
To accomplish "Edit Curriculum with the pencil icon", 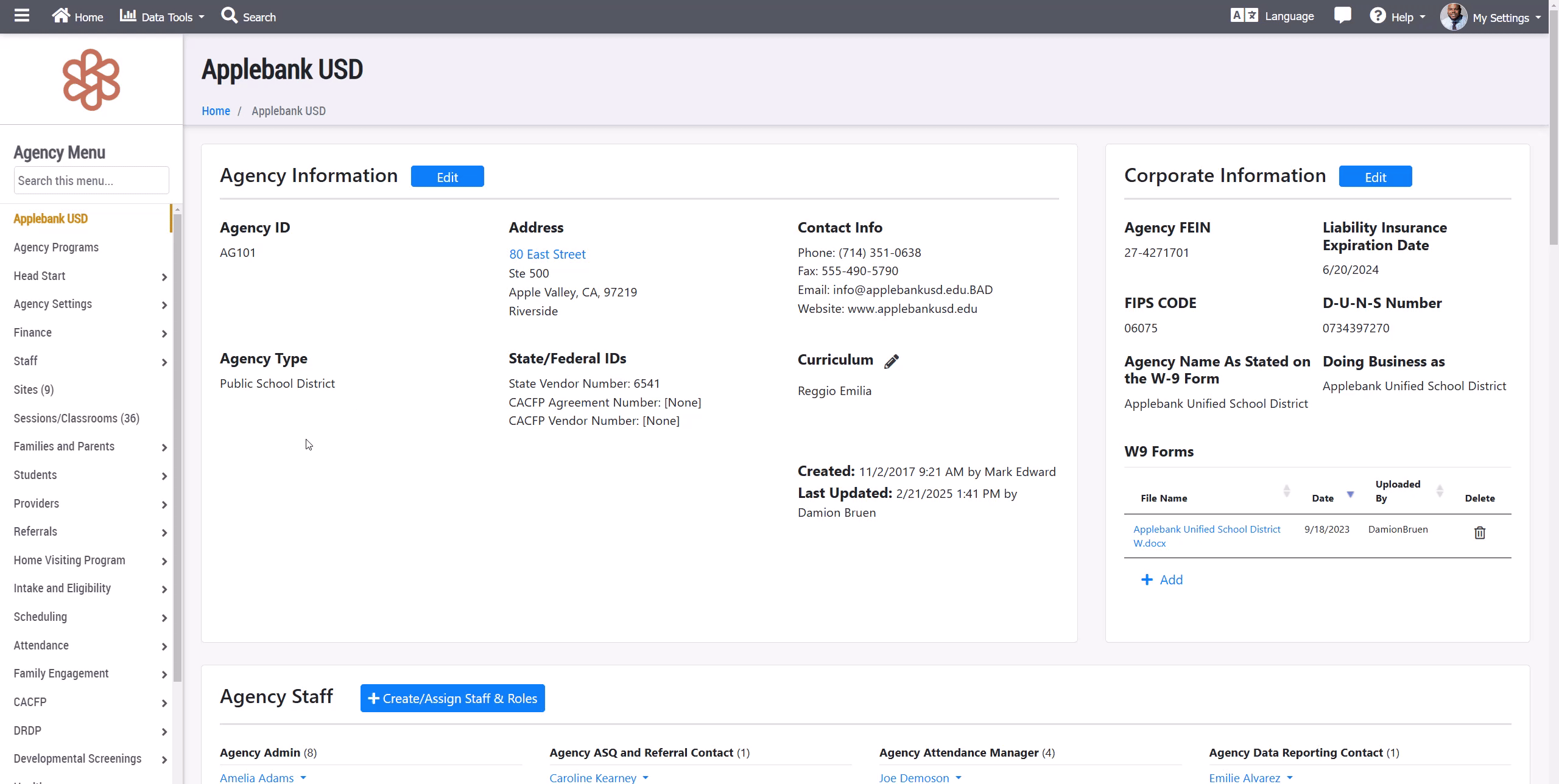I will point(892,362).
